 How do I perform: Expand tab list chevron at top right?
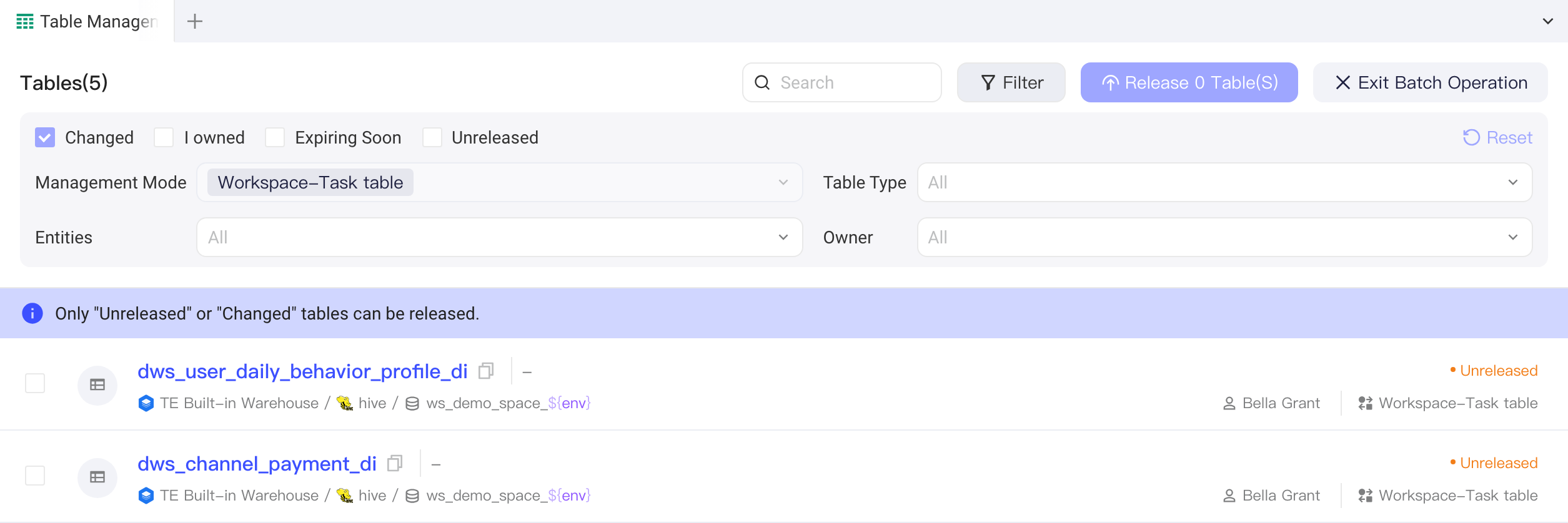click(1548, 21)
